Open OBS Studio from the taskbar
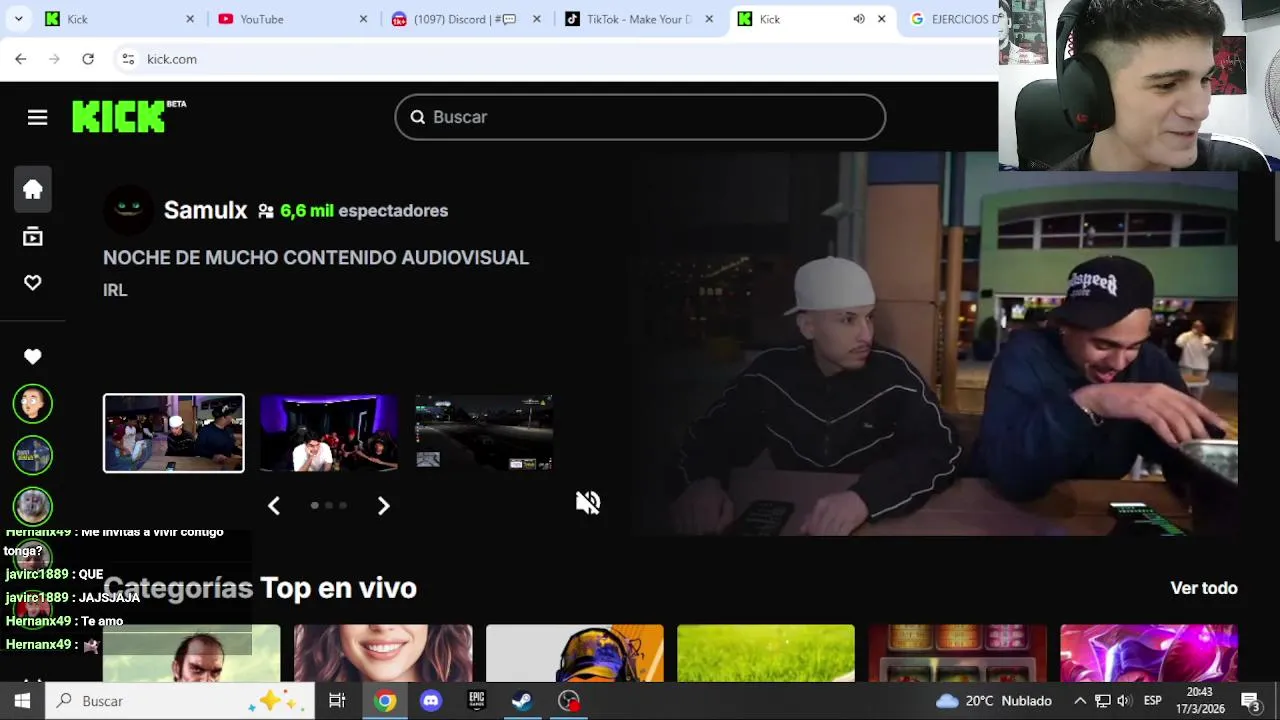Image resolution: width=1280 pixels, height=720 pixels. click(x=569, y=701)
